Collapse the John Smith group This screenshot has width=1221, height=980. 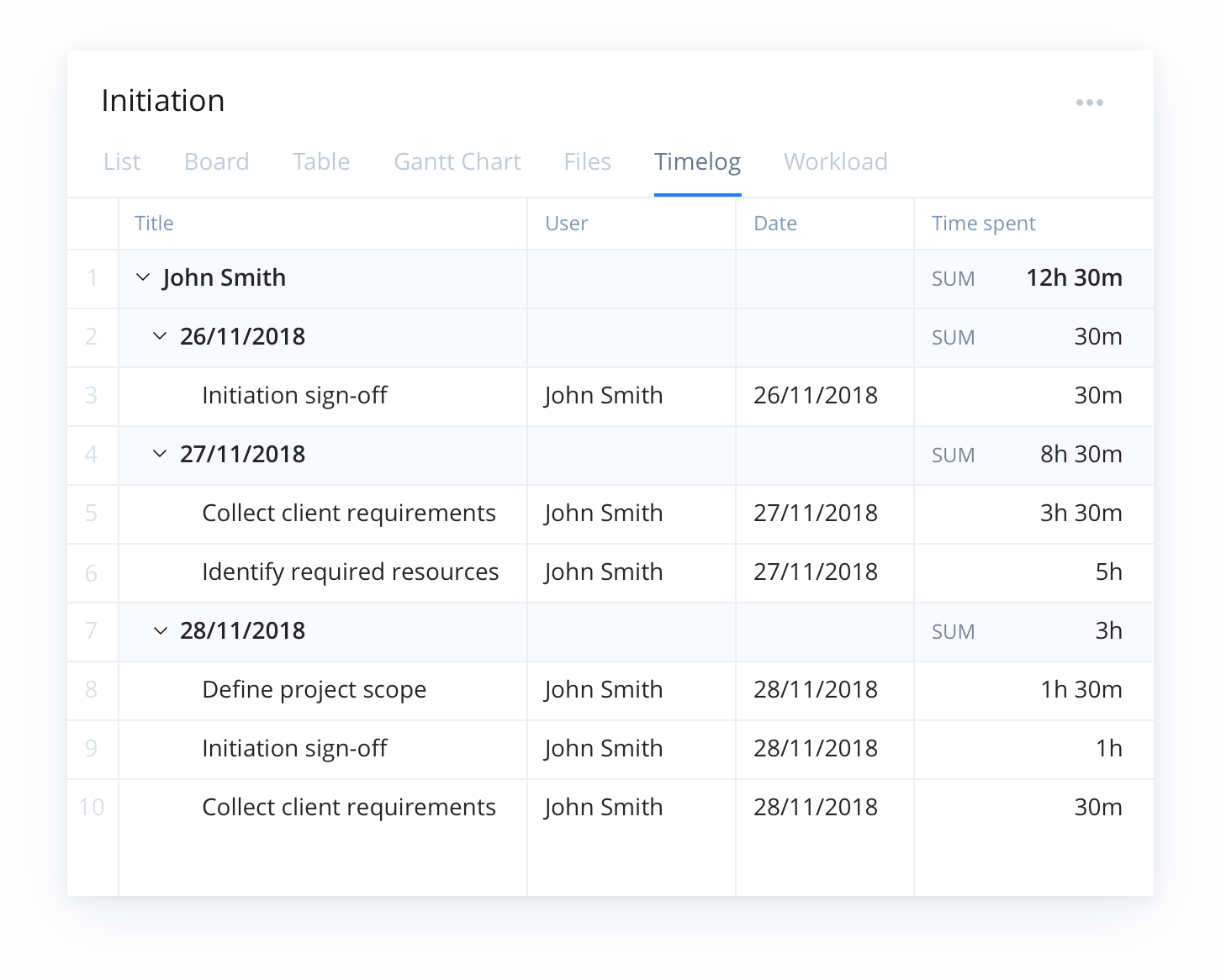[143, 277]
